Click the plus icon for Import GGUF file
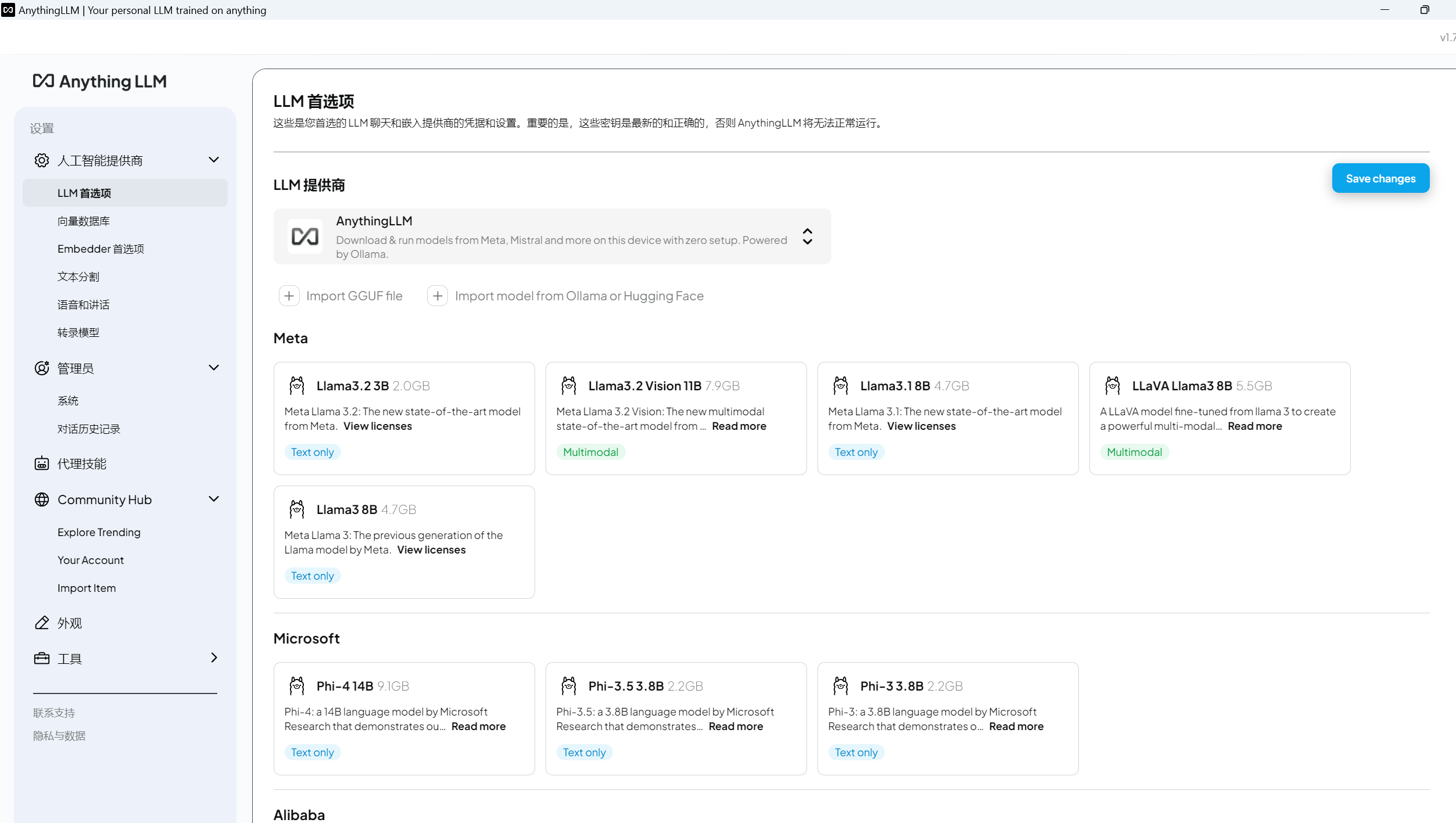 pos(289,296)
